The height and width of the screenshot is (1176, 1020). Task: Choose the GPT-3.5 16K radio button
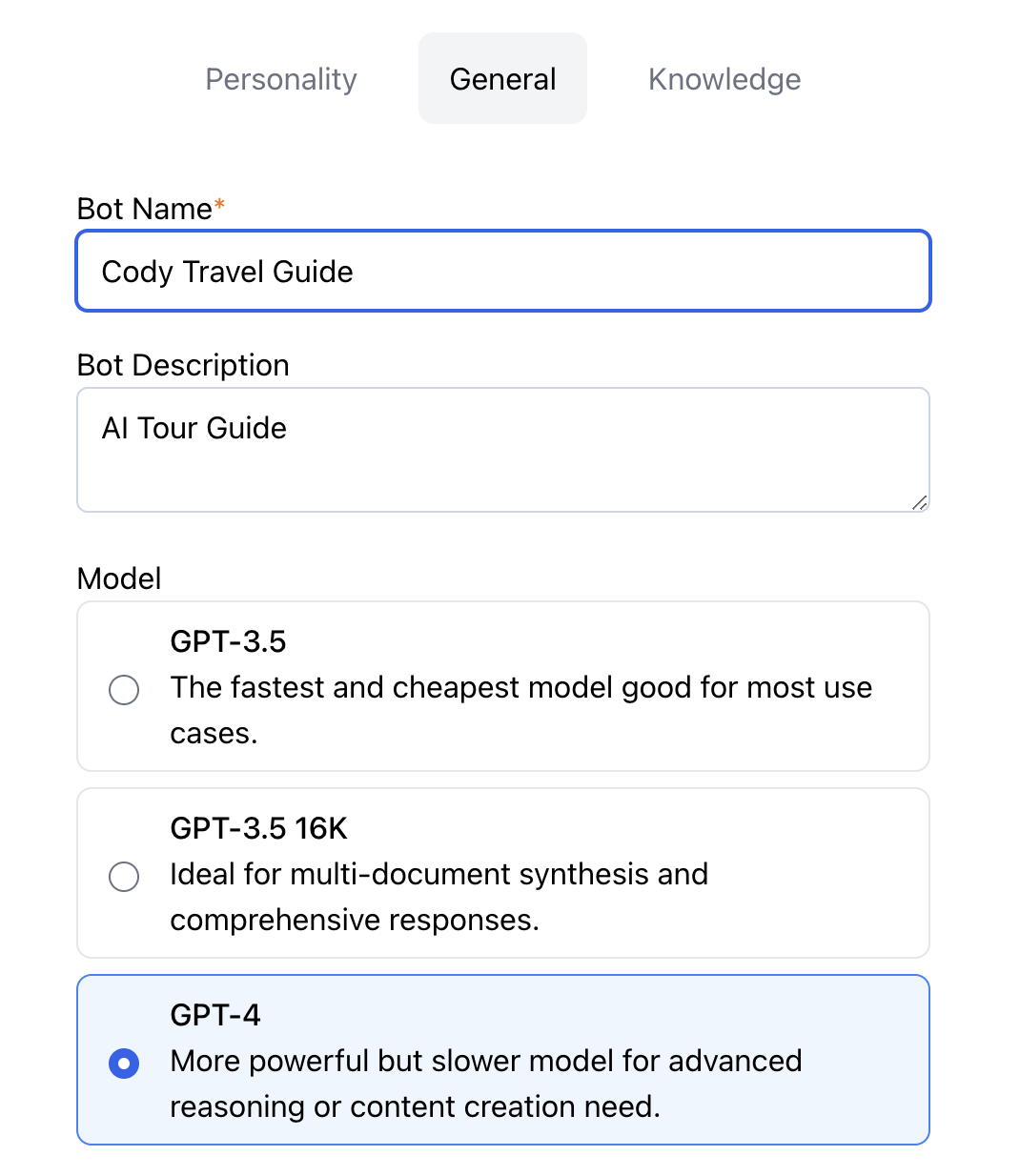tap(124, 876)
